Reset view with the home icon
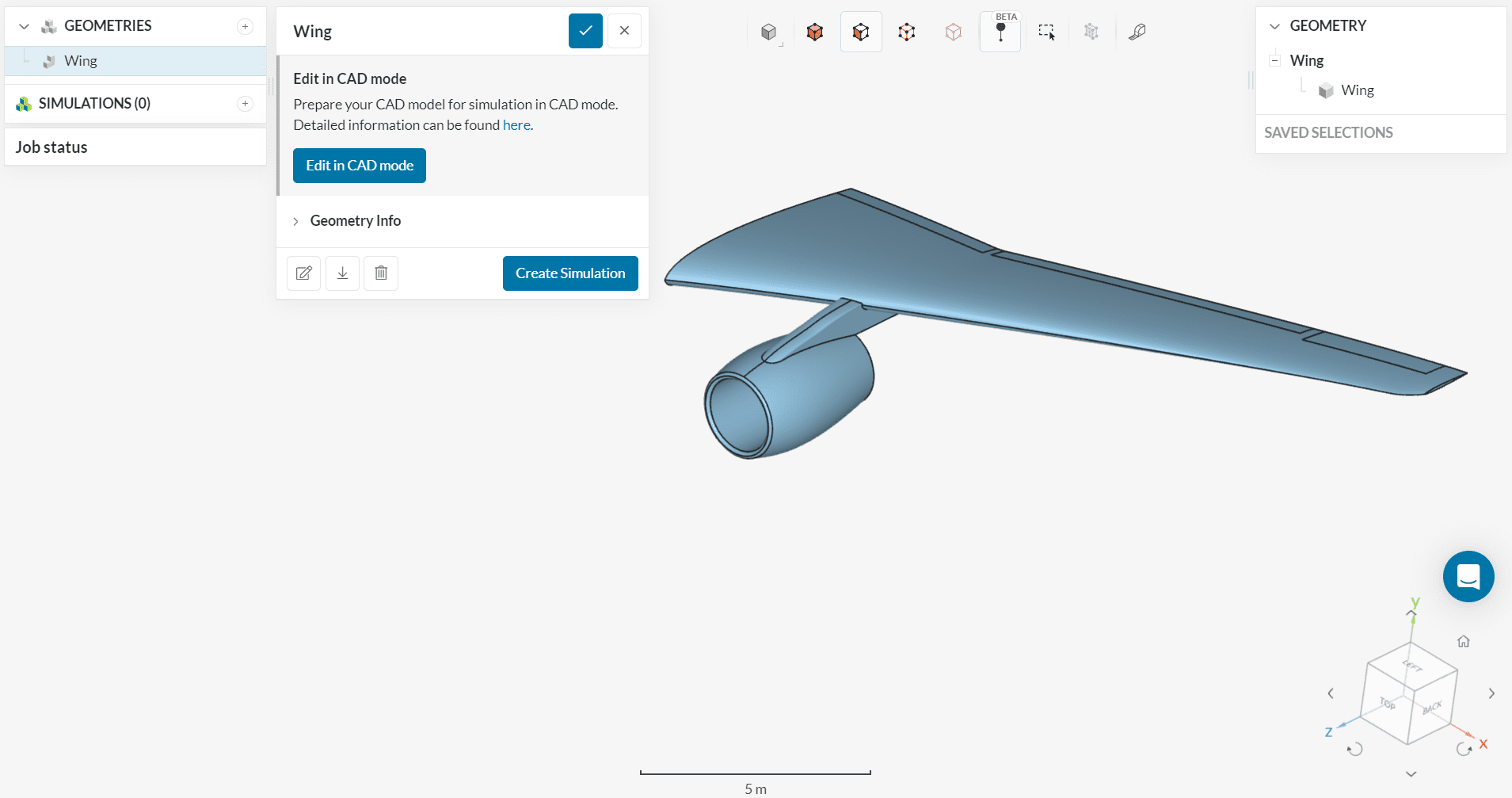This screenshot has height=798, width=1512. click(x=1464, y=641)
